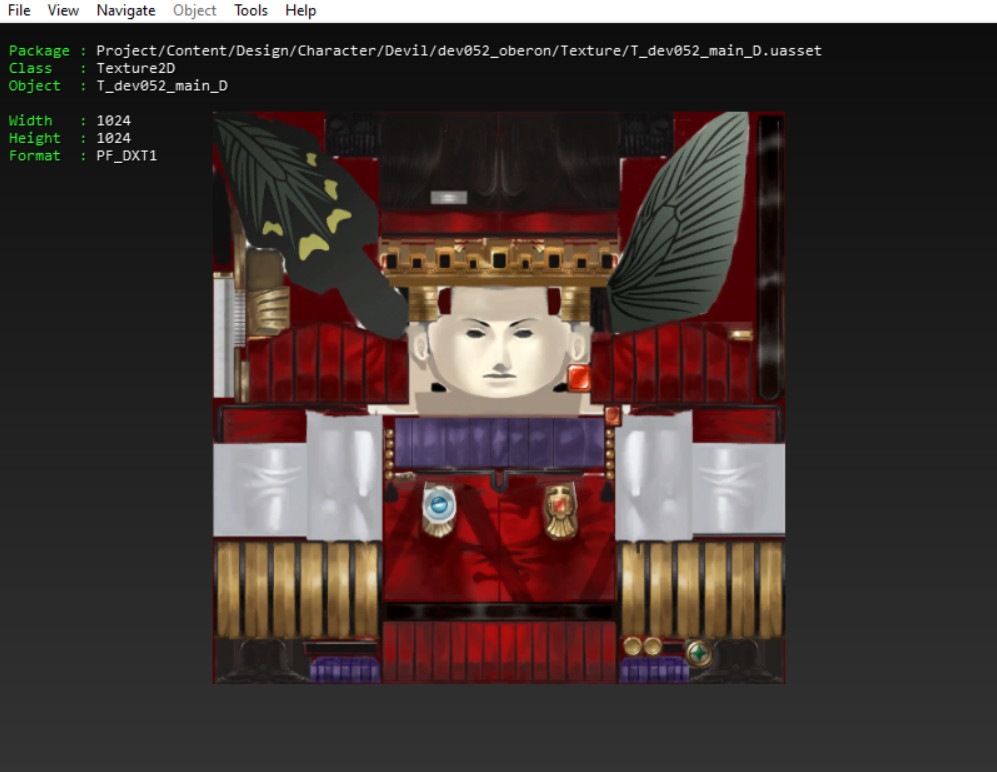Open the Tools menu
The width and height of the screenshot is (997, 772).
pos(250,10)
